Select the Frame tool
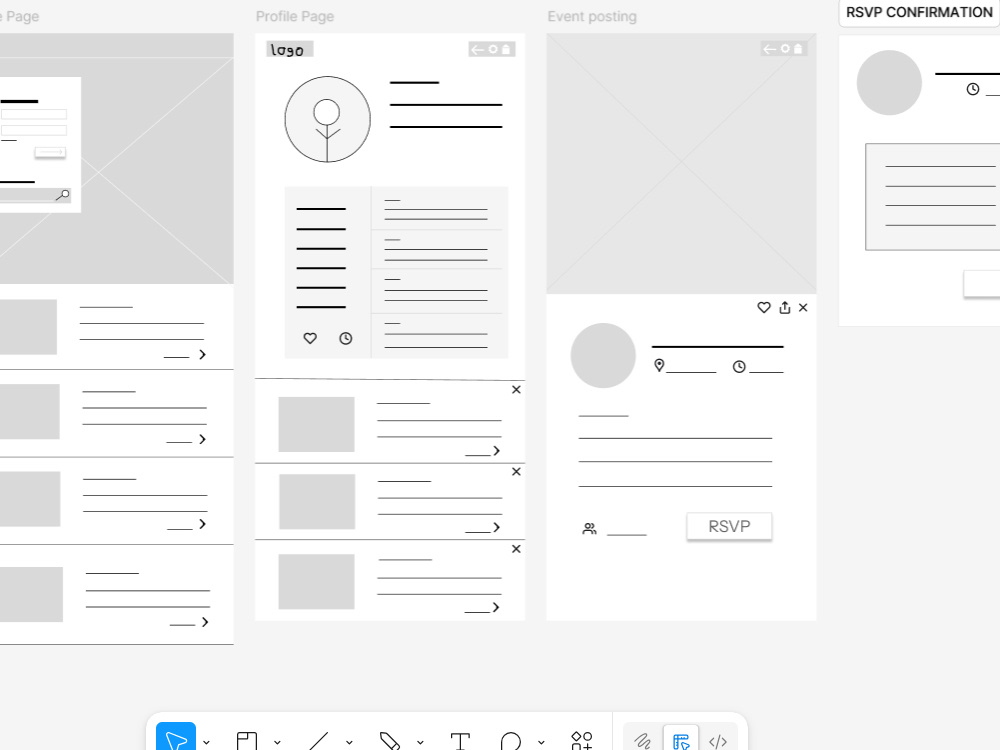Screen dimensions: 1000x750 pyautogui.click(x=247, y=741)
